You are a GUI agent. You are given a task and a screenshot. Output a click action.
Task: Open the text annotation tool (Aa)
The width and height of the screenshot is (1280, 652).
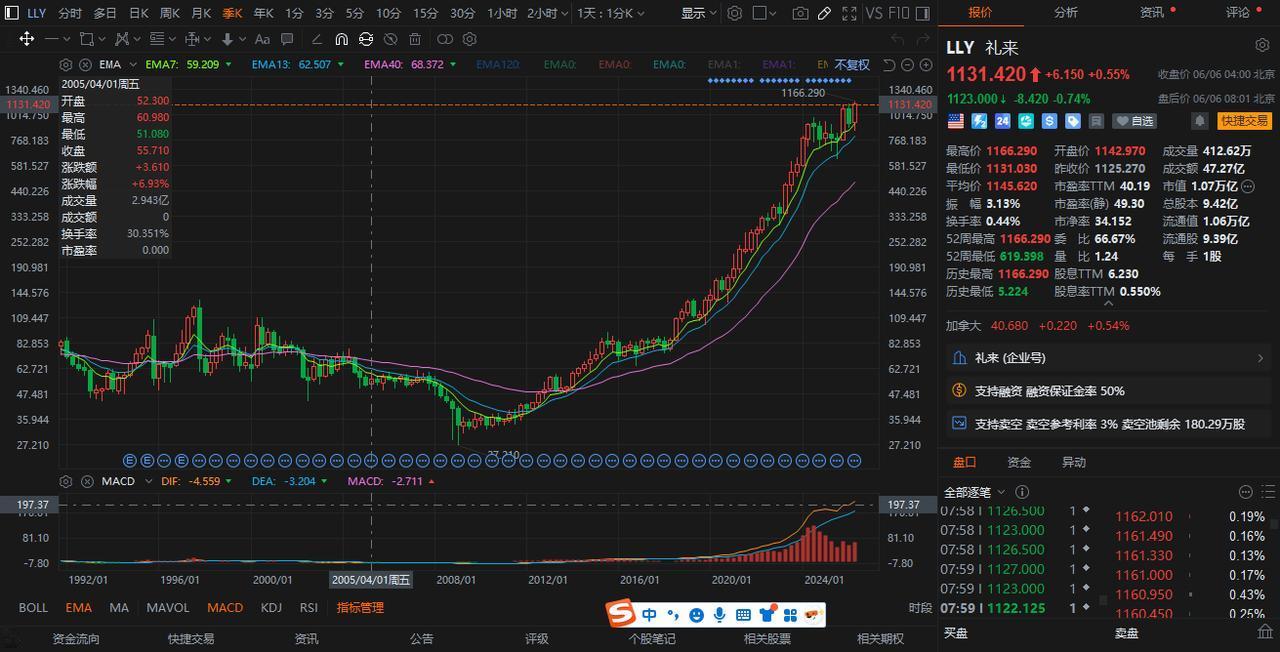[x=262, y=39]
